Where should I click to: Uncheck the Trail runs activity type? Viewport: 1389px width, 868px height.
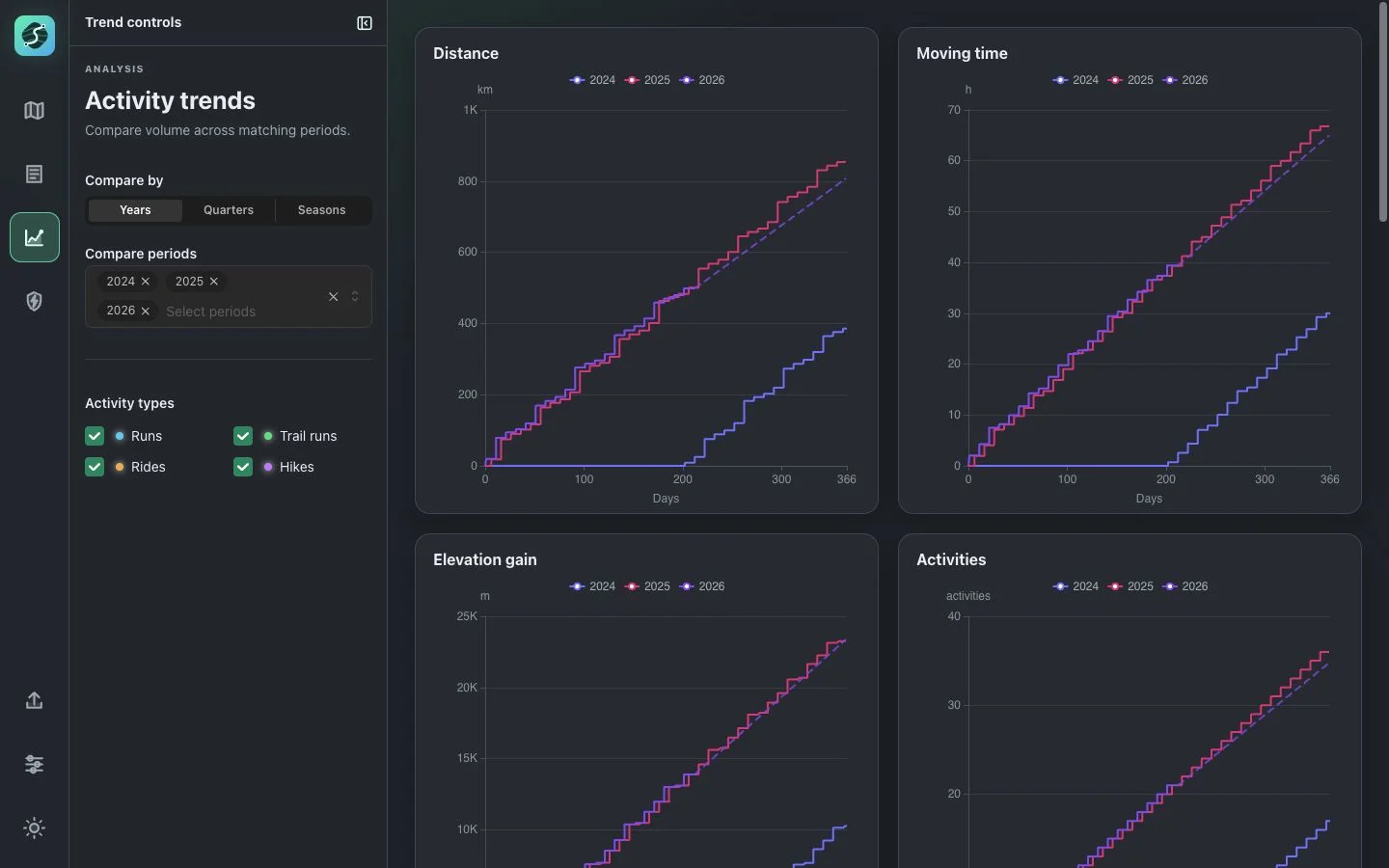[243, 436]
